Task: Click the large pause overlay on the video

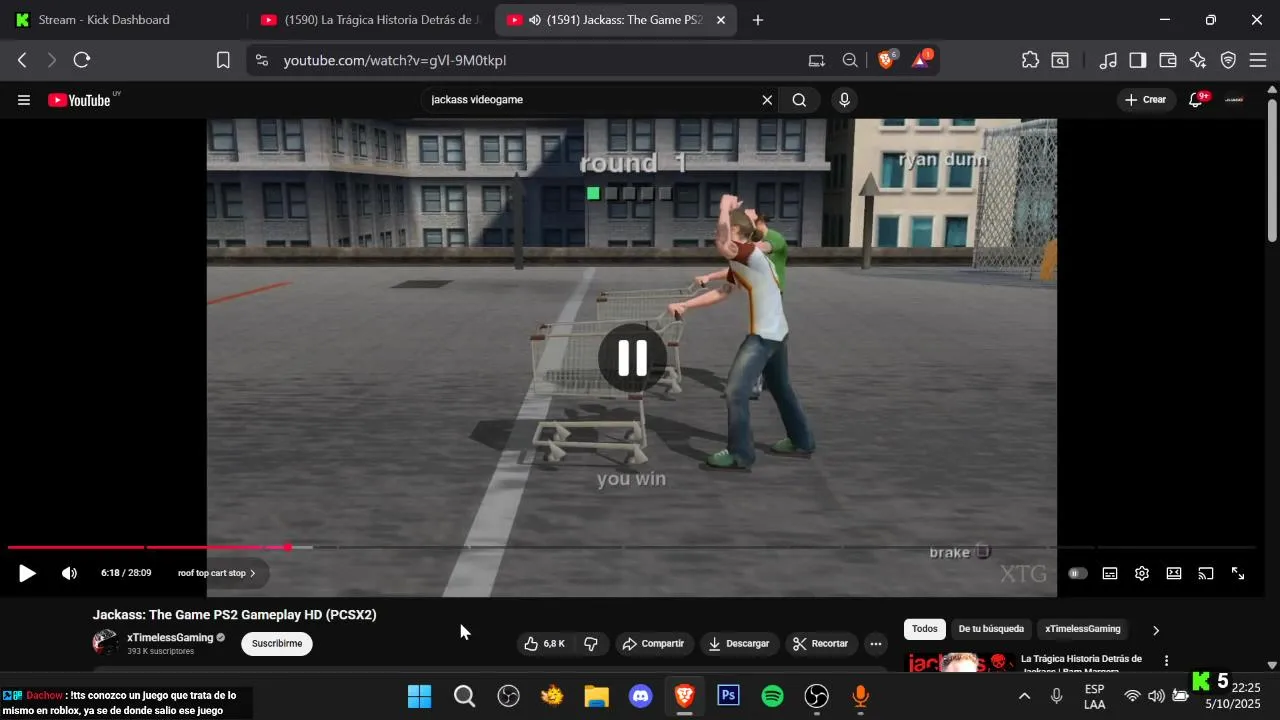Action: click(x=632, y=358)
